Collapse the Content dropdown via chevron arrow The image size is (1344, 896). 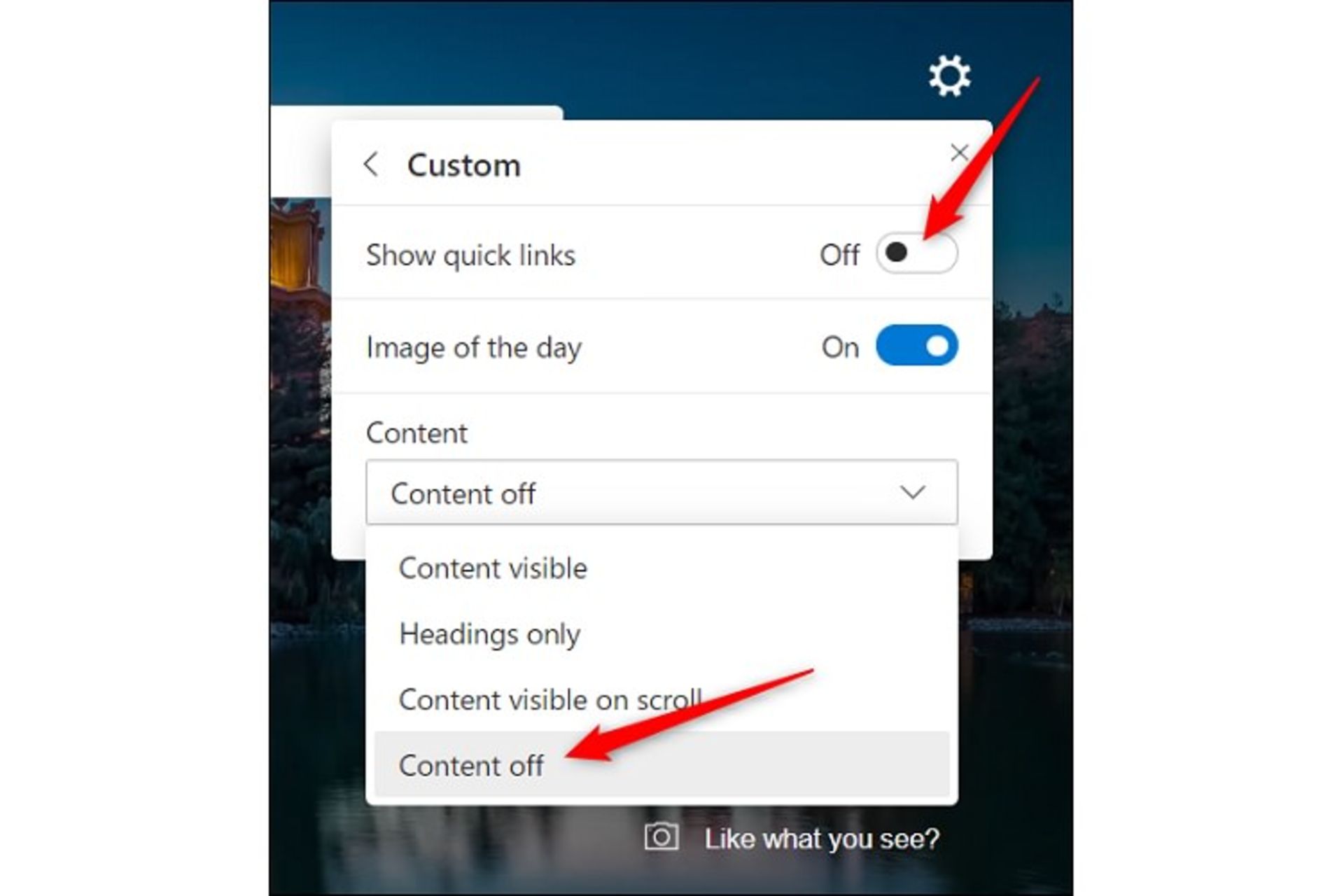point(913,493)
